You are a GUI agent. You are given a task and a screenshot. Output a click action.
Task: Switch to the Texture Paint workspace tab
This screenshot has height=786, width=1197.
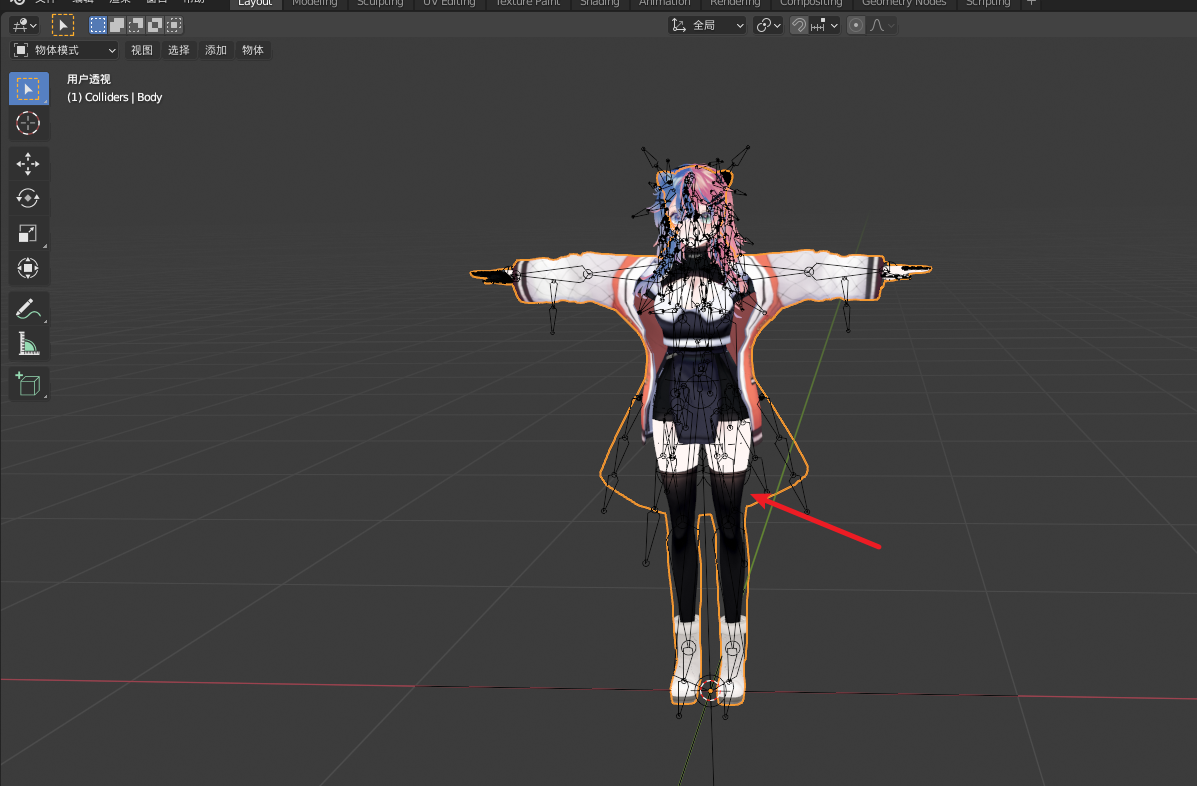click(528, 4)
